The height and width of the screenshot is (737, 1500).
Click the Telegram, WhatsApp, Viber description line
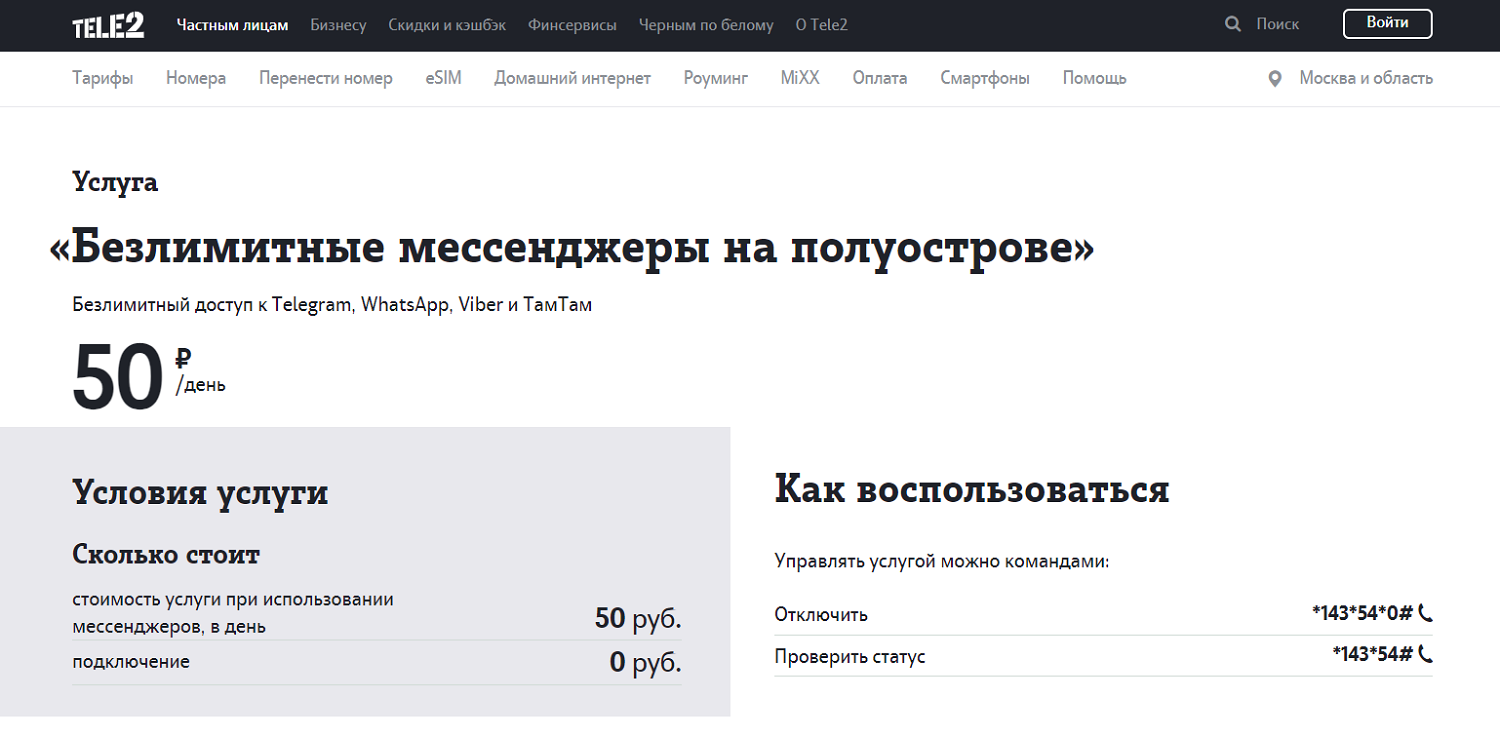click(332, 305)
